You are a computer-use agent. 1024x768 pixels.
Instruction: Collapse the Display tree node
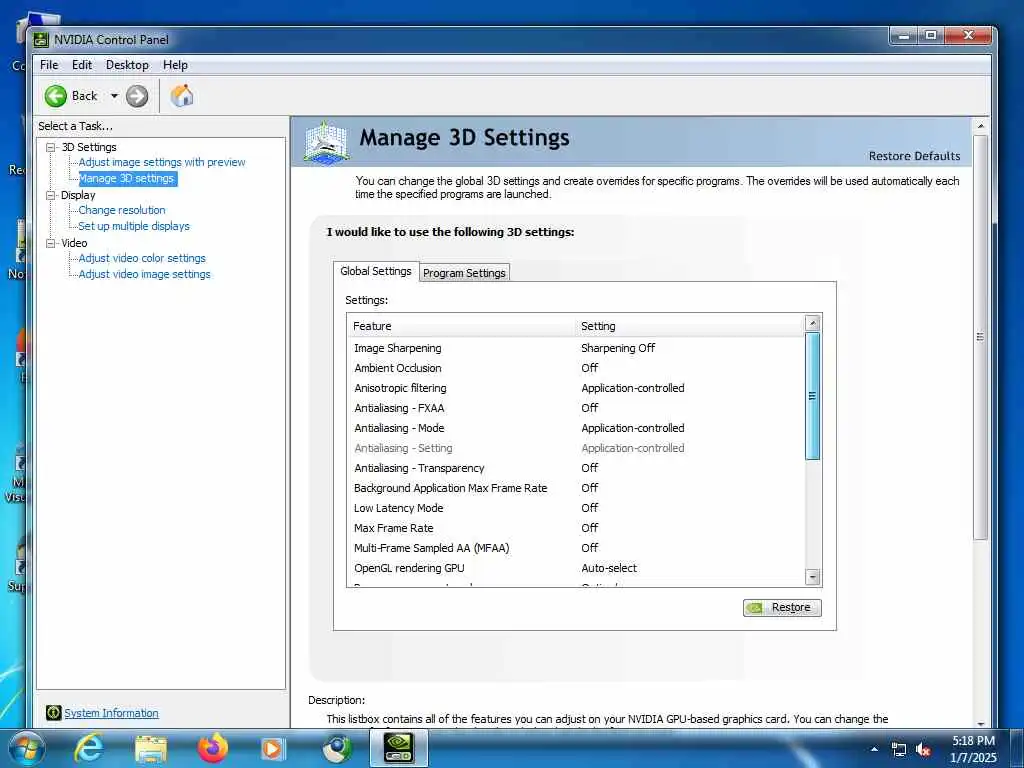(x=50, y=195)
